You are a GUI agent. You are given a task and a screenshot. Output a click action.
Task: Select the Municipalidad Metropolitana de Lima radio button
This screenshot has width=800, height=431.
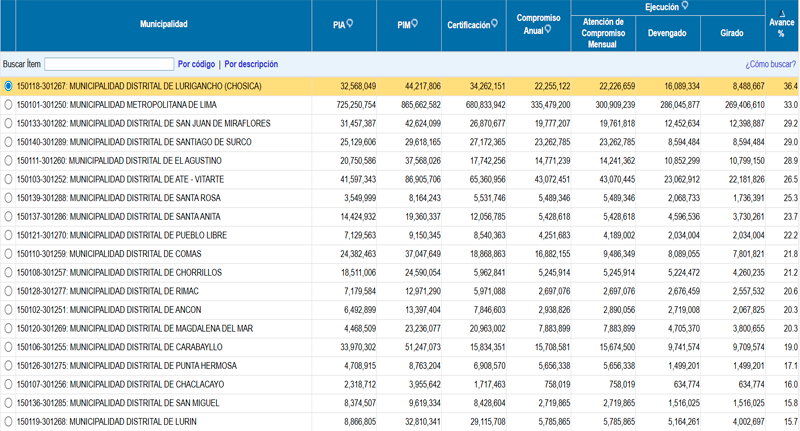[x=9, y=104]
